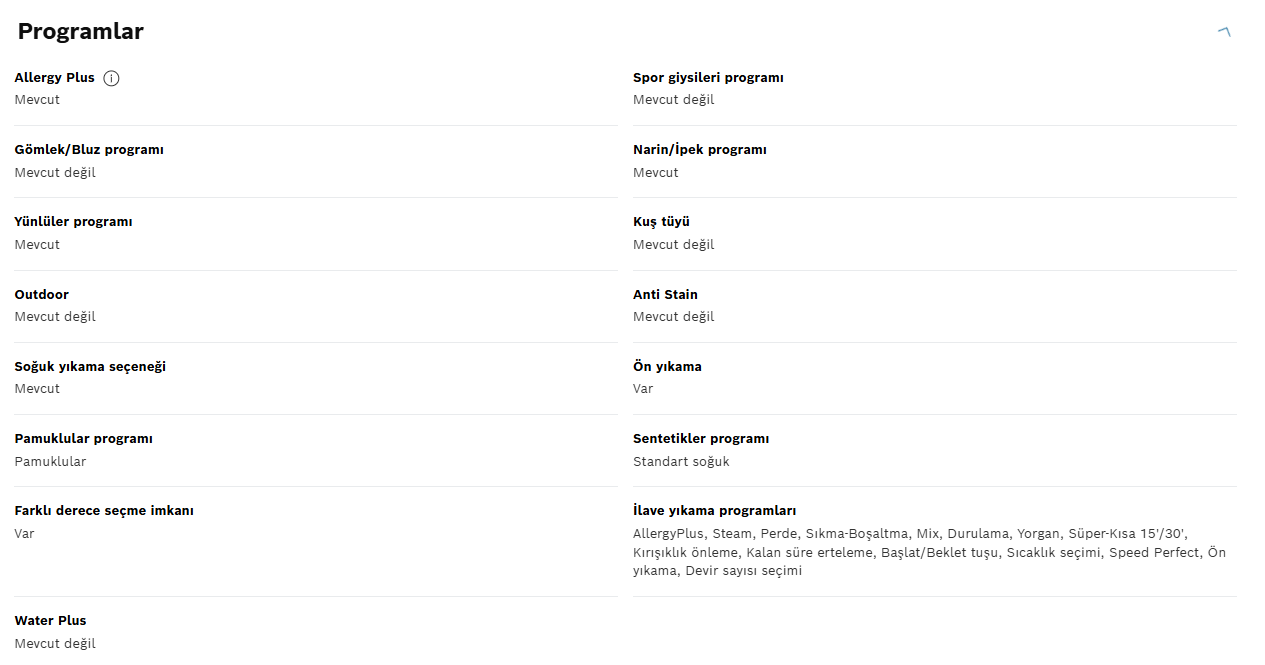1265x665 pixels.
Task: Click the Standart soğuk value text
Action: point(681,461)
